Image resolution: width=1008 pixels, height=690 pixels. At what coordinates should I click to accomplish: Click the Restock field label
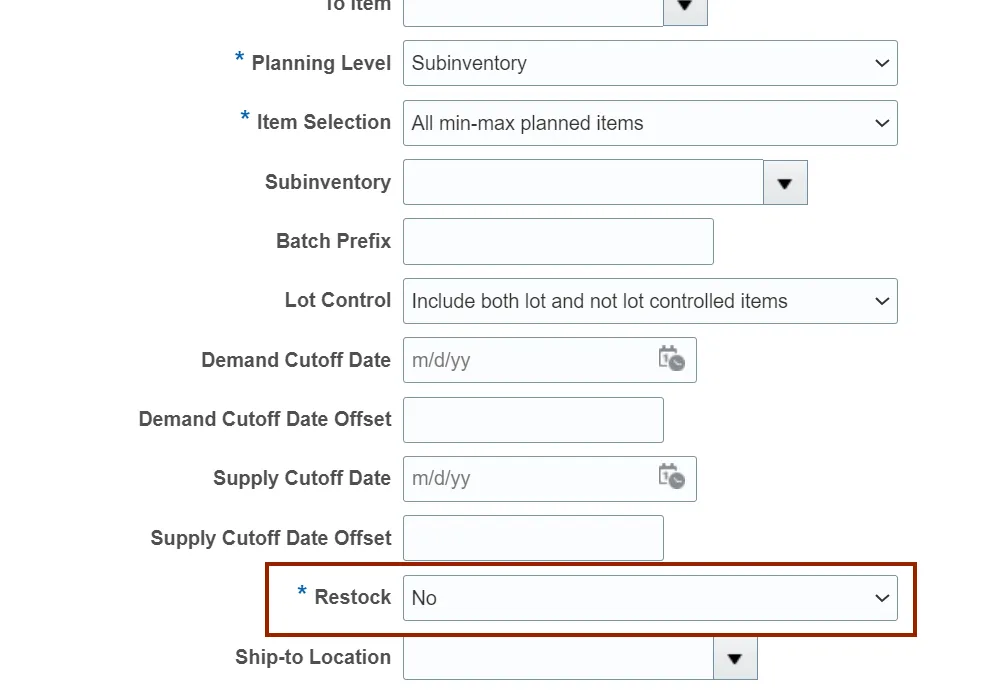352,597
